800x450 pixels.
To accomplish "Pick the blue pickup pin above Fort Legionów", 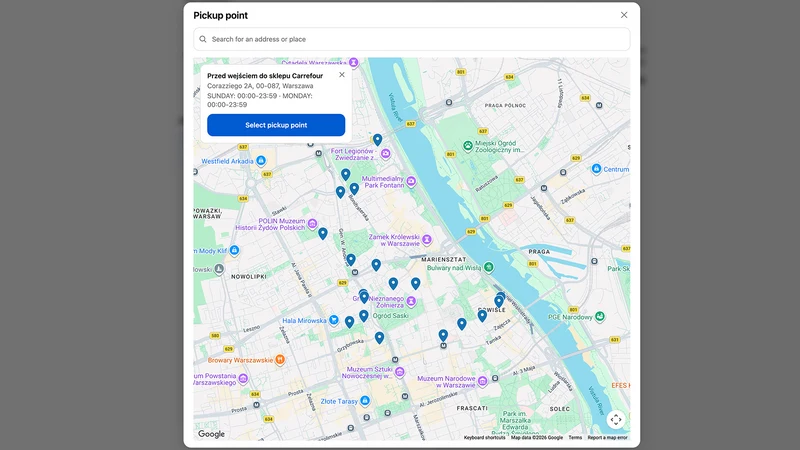I will tap(377, 140).
